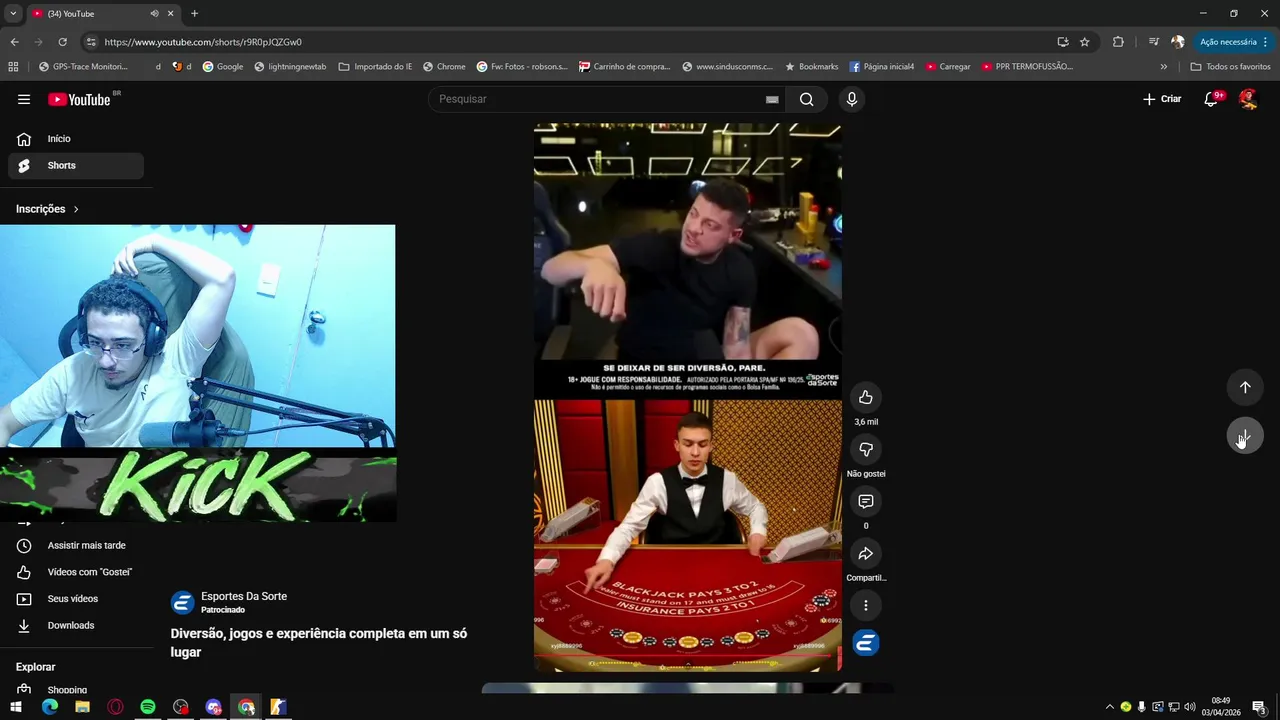Image resolution: width=1280 pixels, height=720 pixels.
Task: Open Microsoft Edge from the taskbar
Action: coord(50,707)
